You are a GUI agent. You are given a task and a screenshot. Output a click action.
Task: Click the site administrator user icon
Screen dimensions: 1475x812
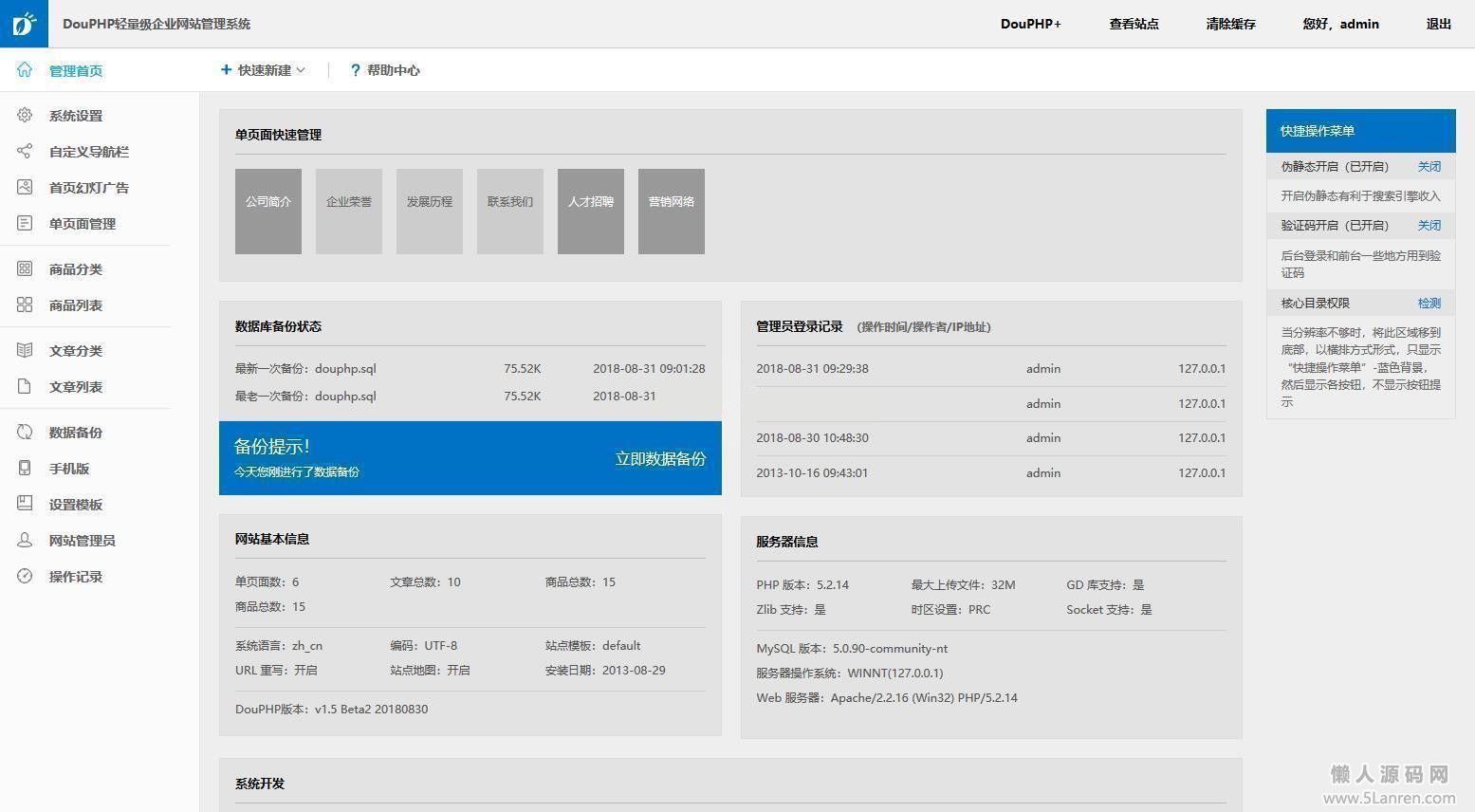click(25, 541)
